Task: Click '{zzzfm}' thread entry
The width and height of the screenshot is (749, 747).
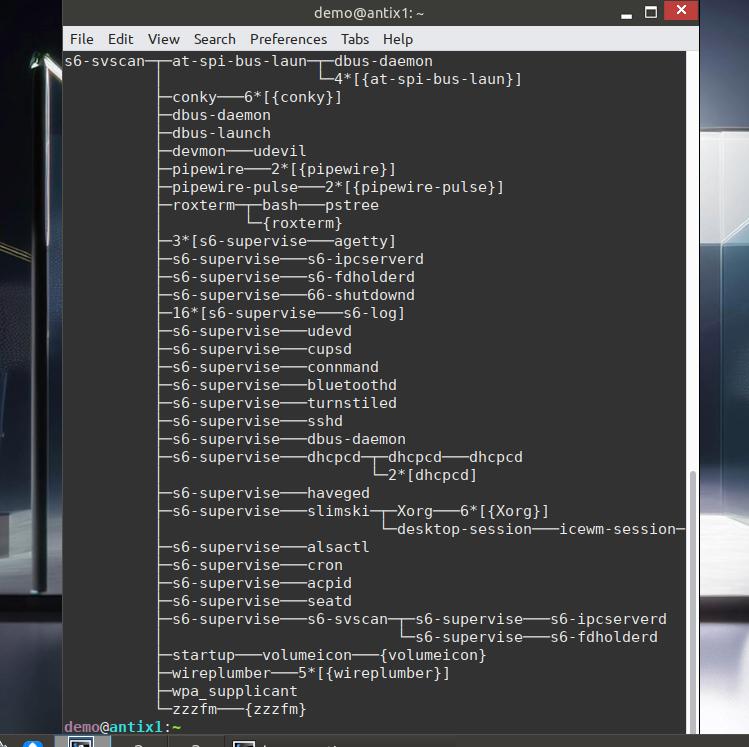Action: pyautogui.click(x=275, y=709)
